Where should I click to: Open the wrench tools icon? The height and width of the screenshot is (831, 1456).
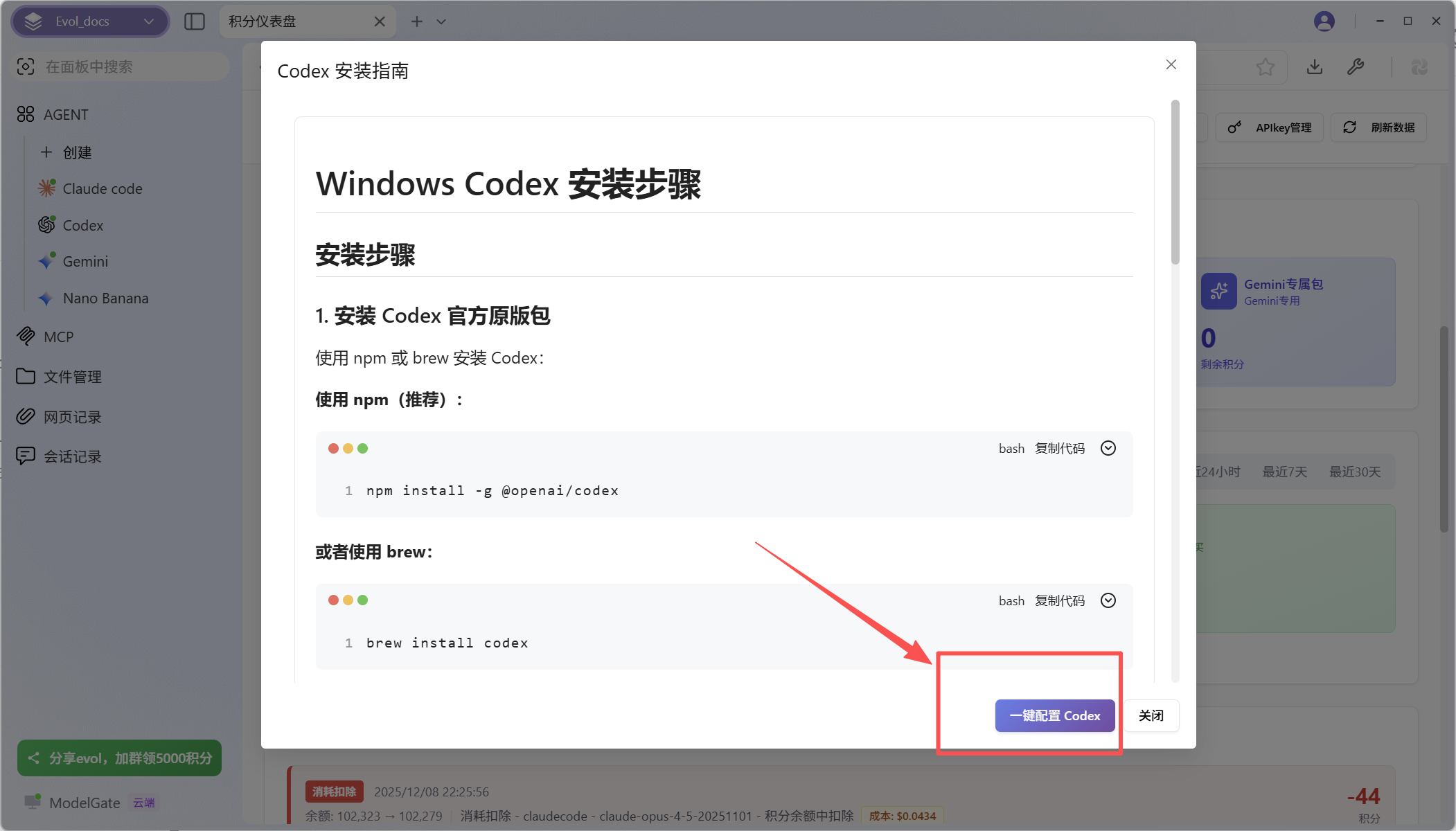[1356, 66]
